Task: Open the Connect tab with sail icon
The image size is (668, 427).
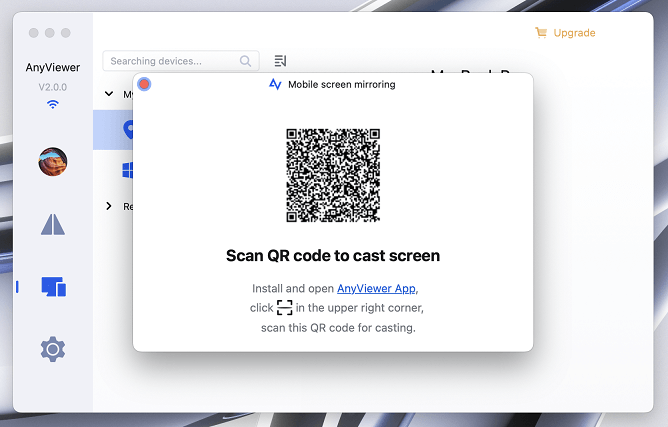Action: [x=53, y=224]
